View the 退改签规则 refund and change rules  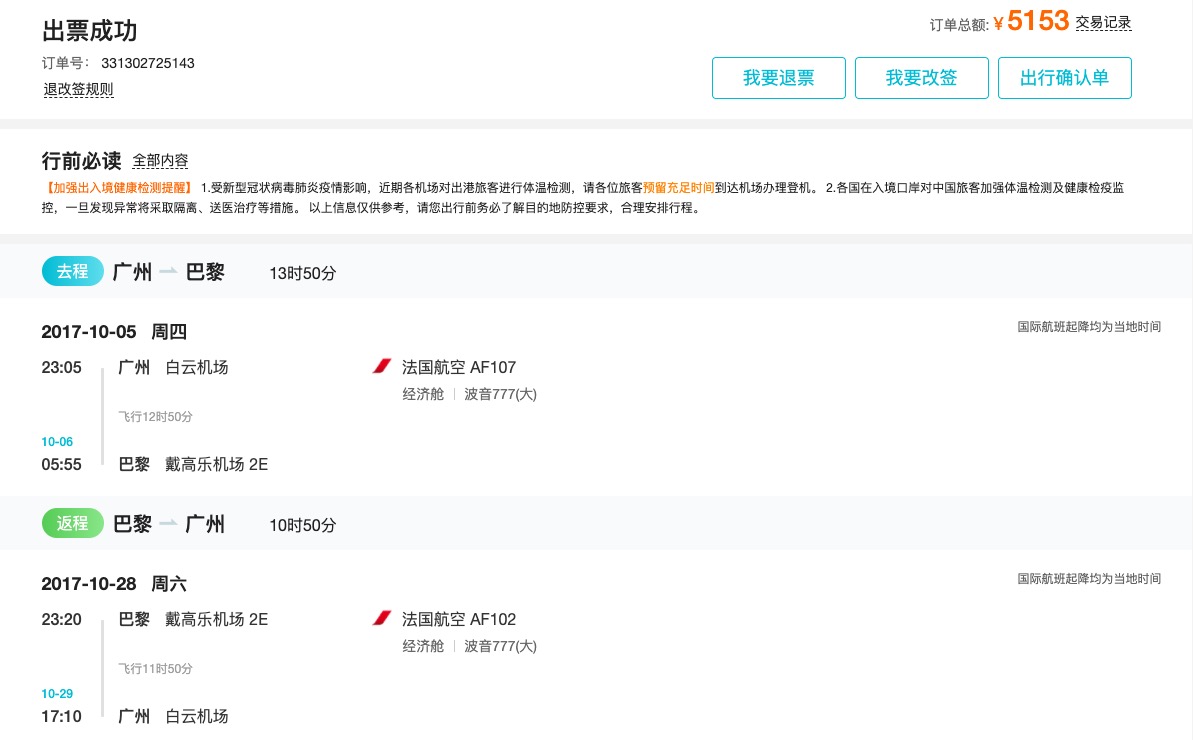[78, 89]
